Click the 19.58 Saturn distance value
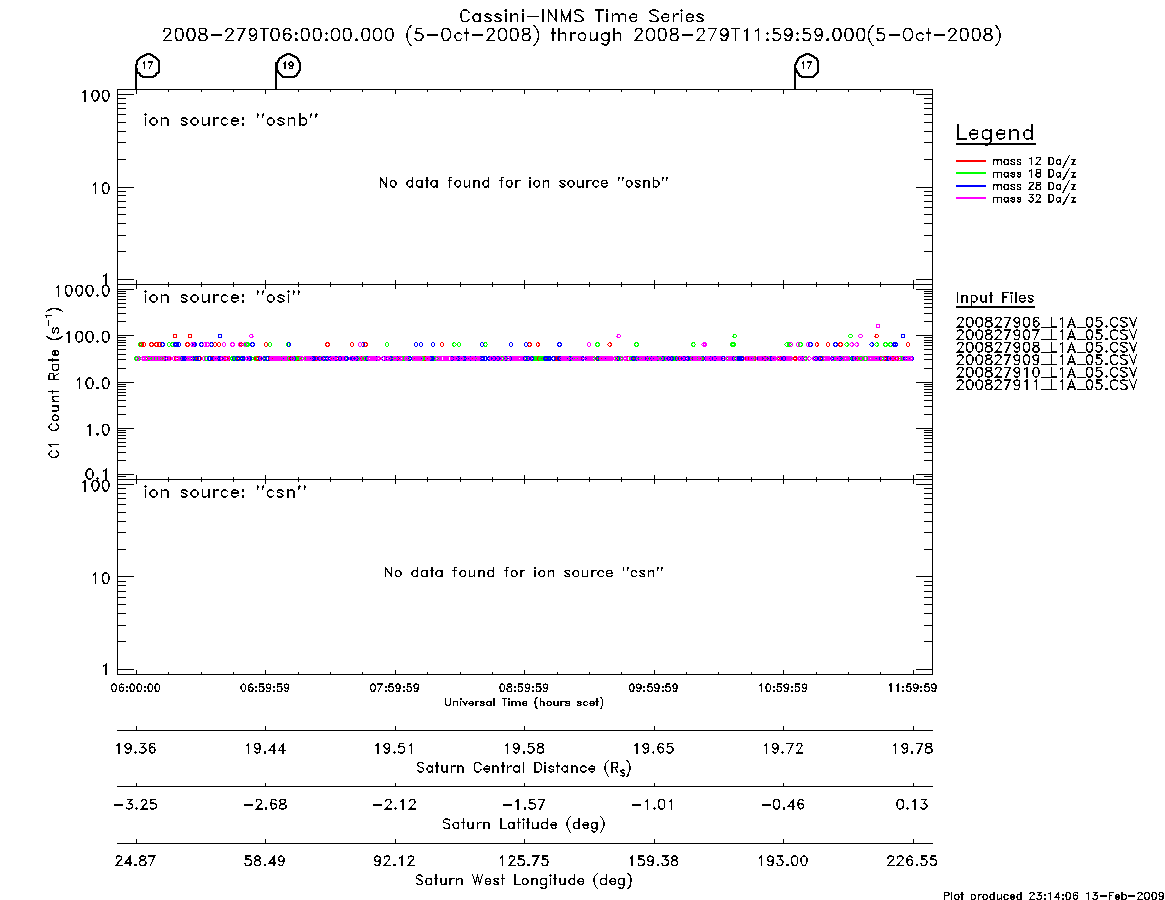 (524, 748)
